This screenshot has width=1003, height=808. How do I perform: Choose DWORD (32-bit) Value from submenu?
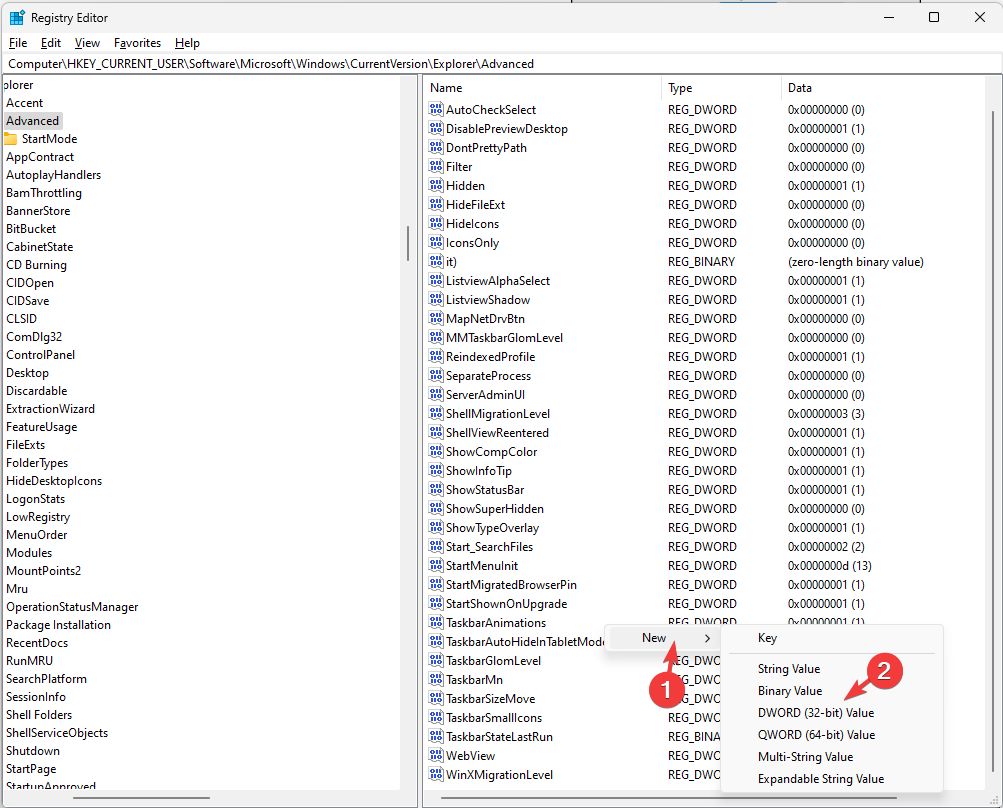tap(816, 713)
